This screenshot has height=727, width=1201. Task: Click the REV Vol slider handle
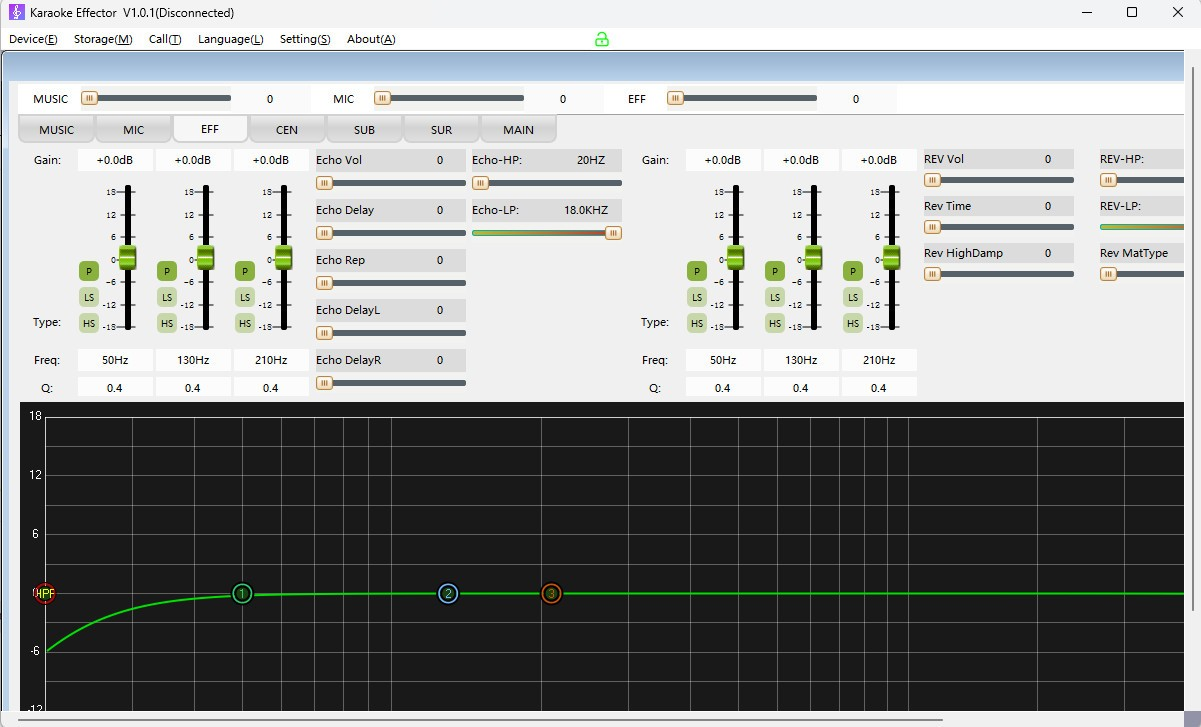click(x=932, y=180)
